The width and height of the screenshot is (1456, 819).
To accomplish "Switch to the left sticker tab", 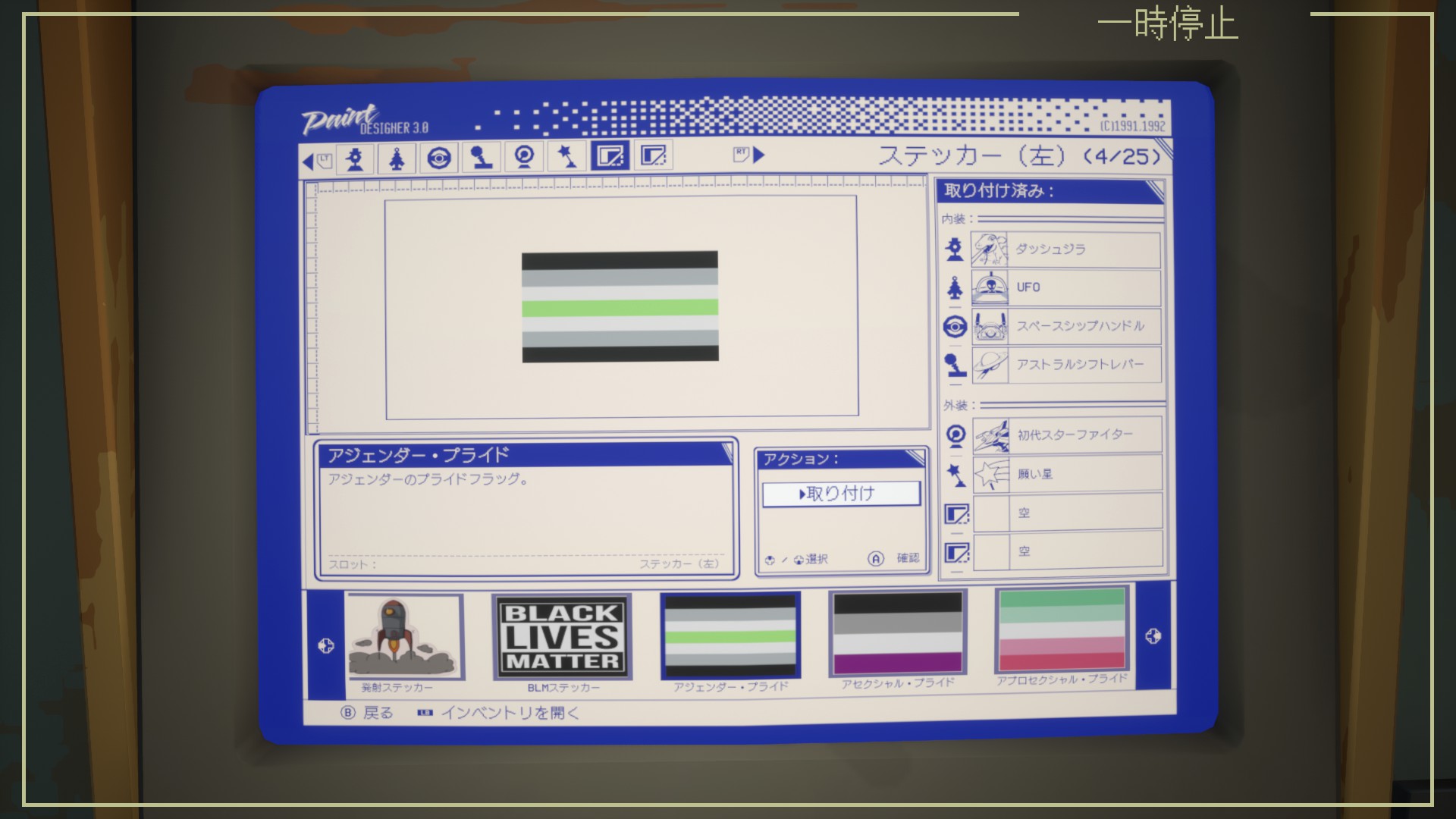I will [x=610, y=156].
